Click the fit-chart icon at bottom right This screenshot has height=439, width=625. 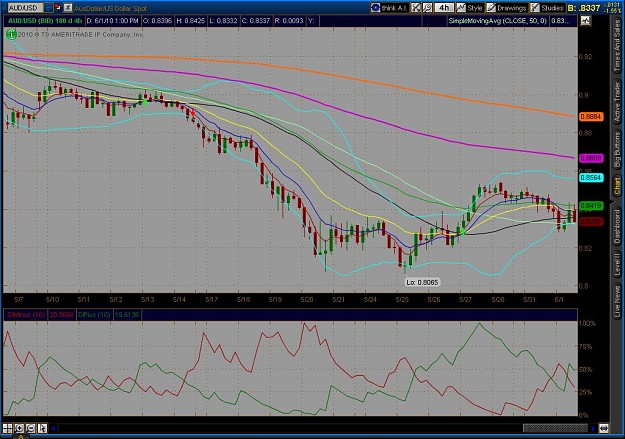[x=604, y=428]
